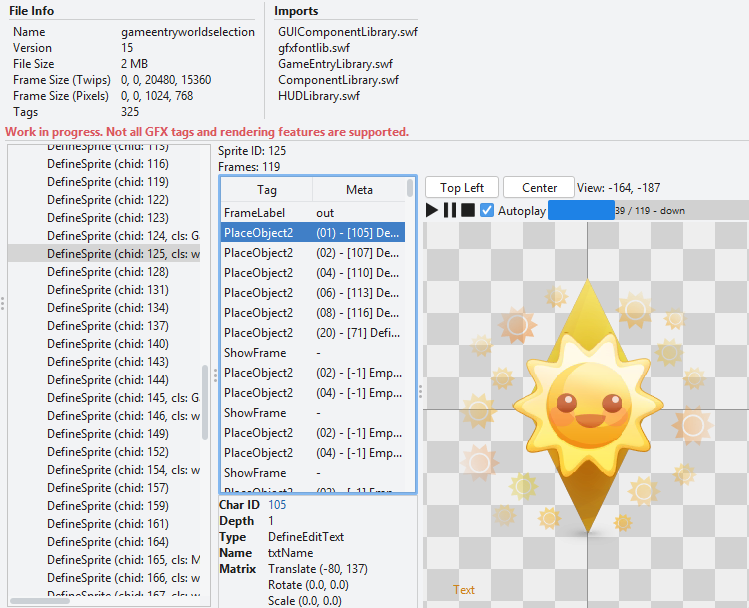
Task: Click the Frame Size (Pixels) value 0, 0, 1024, 768
Action: [157, 96]
